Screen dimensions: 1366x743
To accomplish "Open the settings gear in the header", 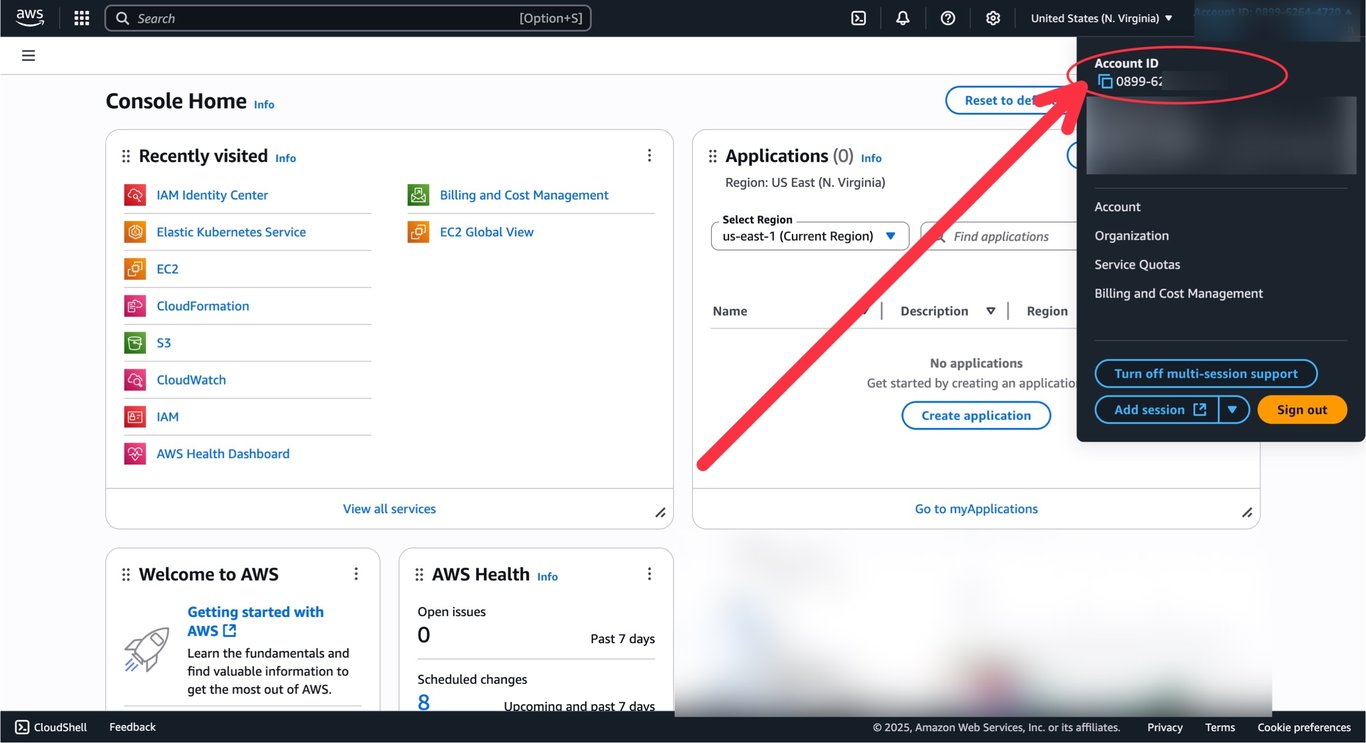I will (993, 18).
